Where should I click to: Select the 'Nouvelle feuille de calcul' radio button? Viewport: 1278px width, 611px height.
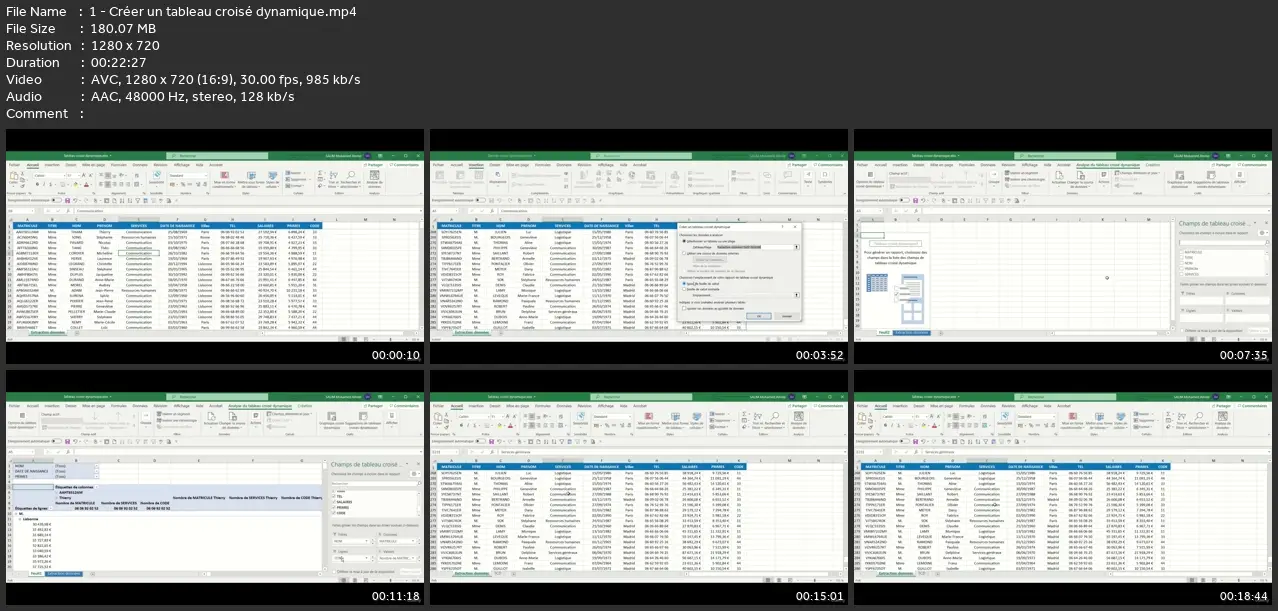(683, 286)
